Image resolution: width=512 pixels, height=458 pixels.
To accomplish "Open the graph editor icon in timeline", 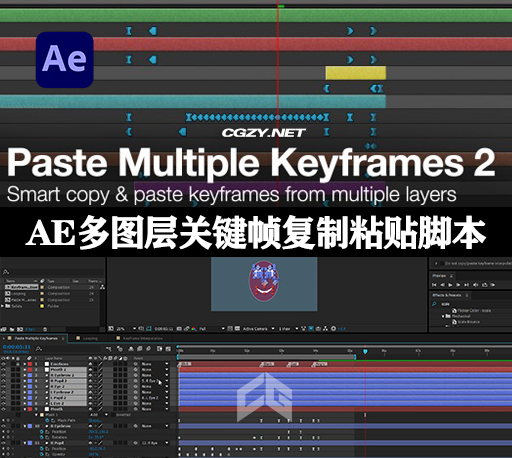I will point(168,349).
